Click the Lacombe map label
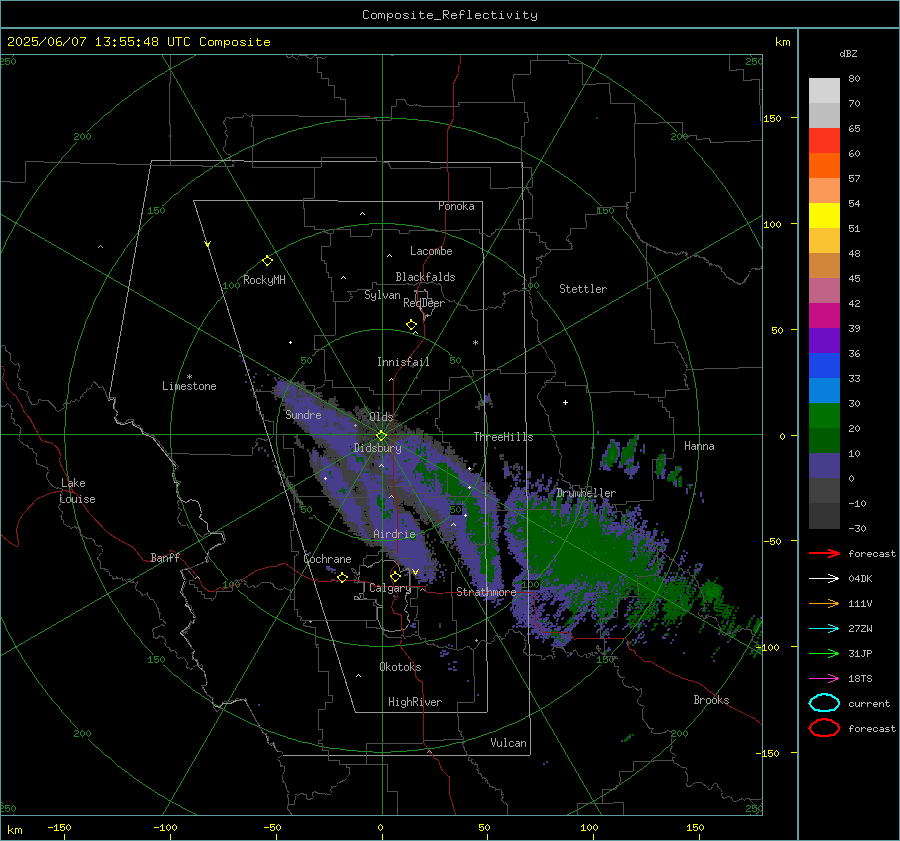900x841 pixels. click(x=431, y=251)
